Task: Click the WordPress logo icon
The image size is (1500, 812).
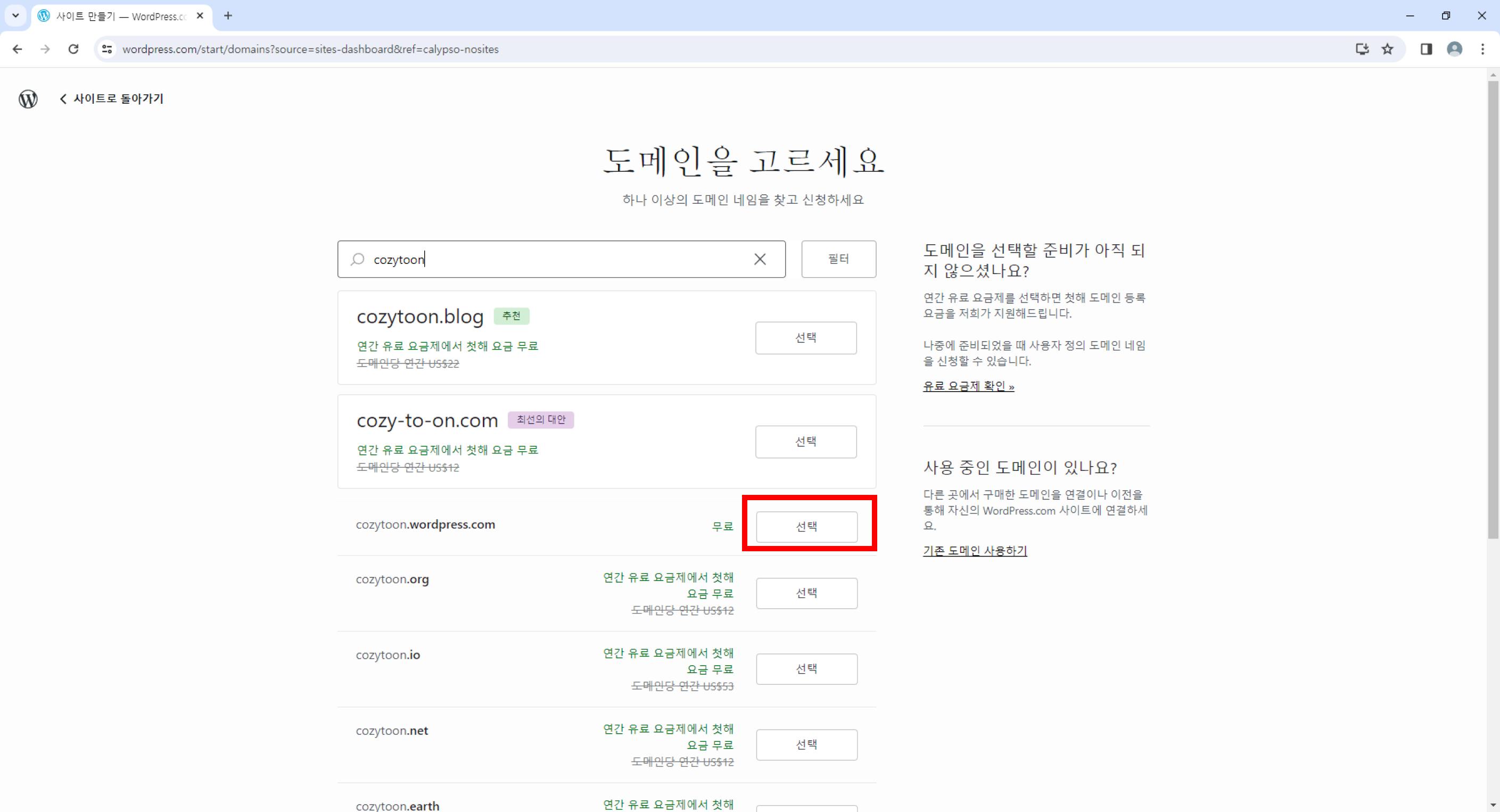Action: coord(28,99)
